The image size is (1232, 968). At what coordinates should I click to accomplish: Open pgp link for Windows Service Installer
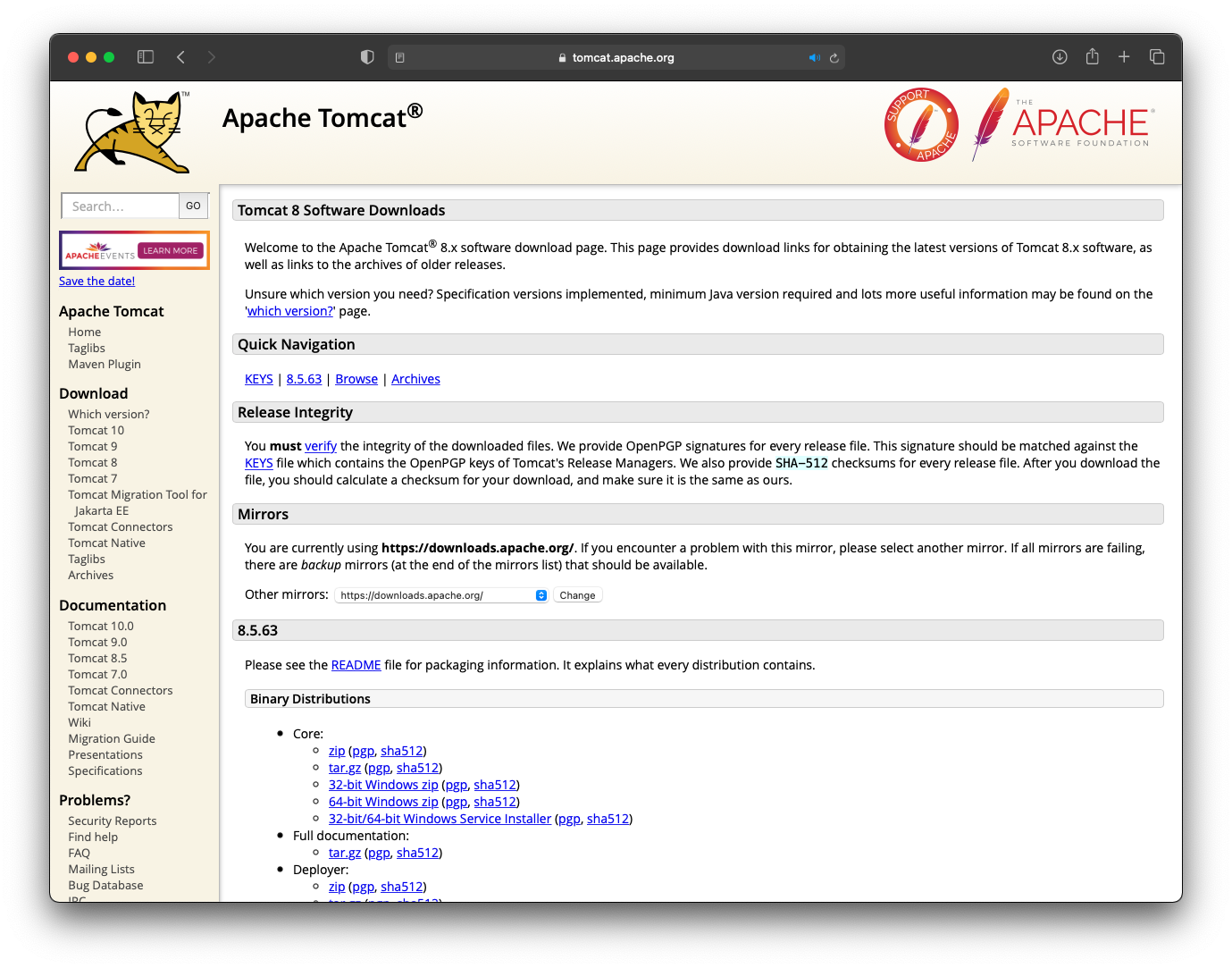pyautogui.click(x=569, y=819)
